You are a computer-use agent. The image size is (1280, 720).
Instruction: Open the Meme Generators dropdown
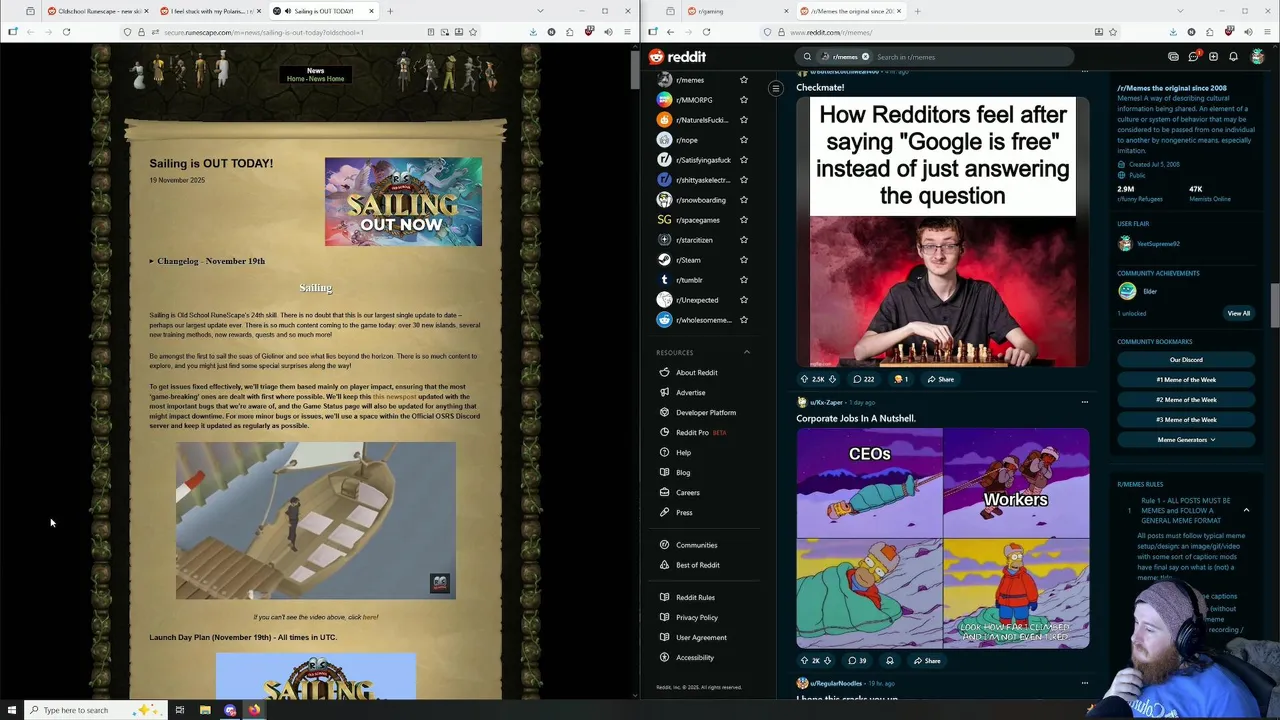coord(1186,440)
